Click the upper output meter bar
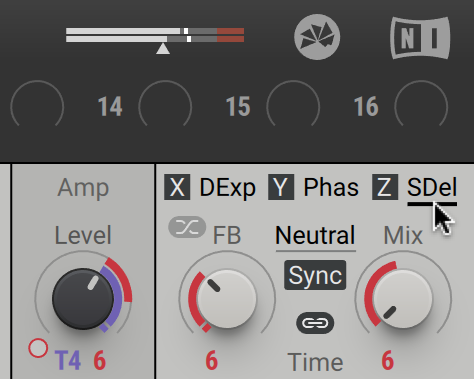474x379 pixels. [155, 31]
